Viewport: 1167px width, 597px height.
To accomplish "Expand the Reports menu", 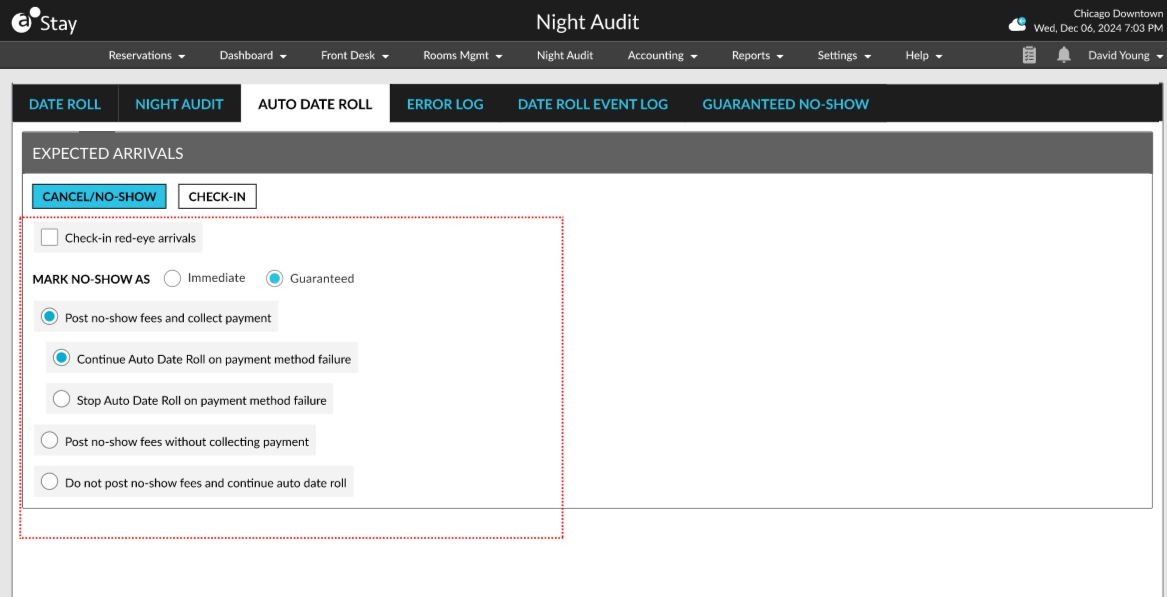I will point(758,55).
